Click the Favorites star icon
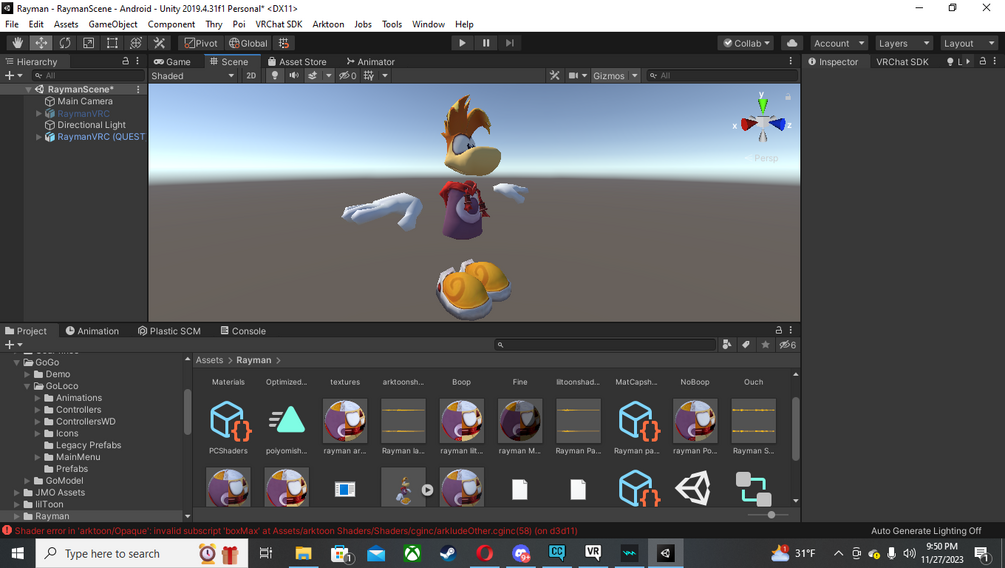Screen dimensions: 1005x568 pyautogui.click(x=765, y=345)
